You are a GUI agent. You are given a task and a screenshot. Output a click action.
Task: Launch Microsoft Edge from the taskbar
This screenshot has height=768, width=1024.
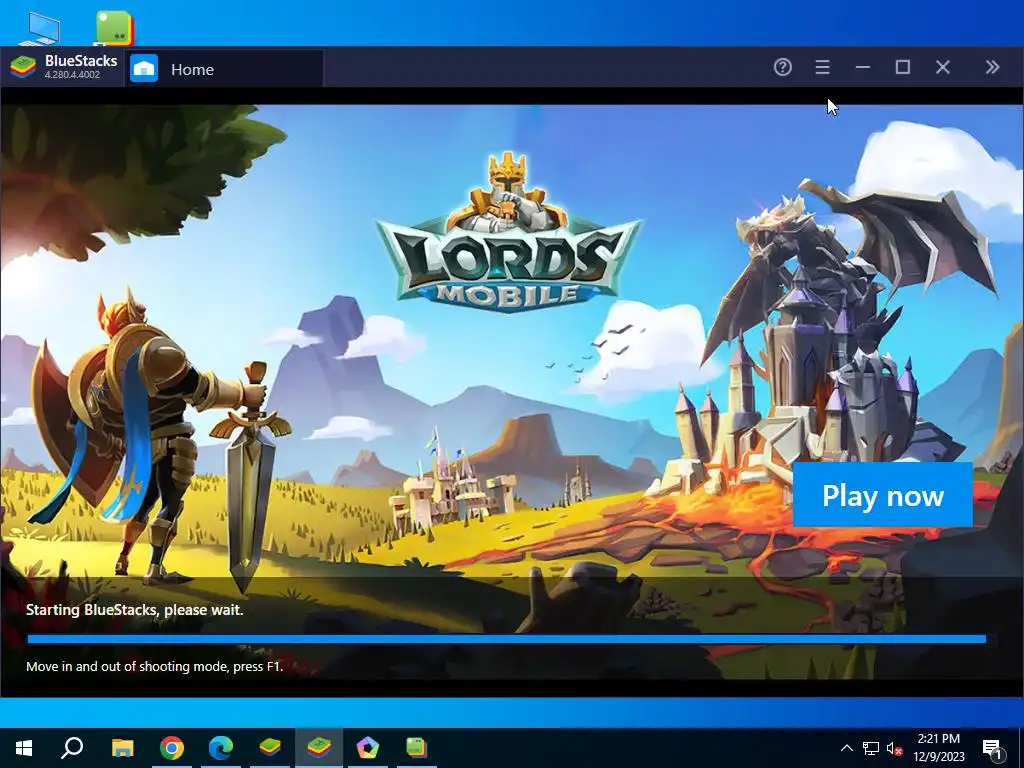221,748
